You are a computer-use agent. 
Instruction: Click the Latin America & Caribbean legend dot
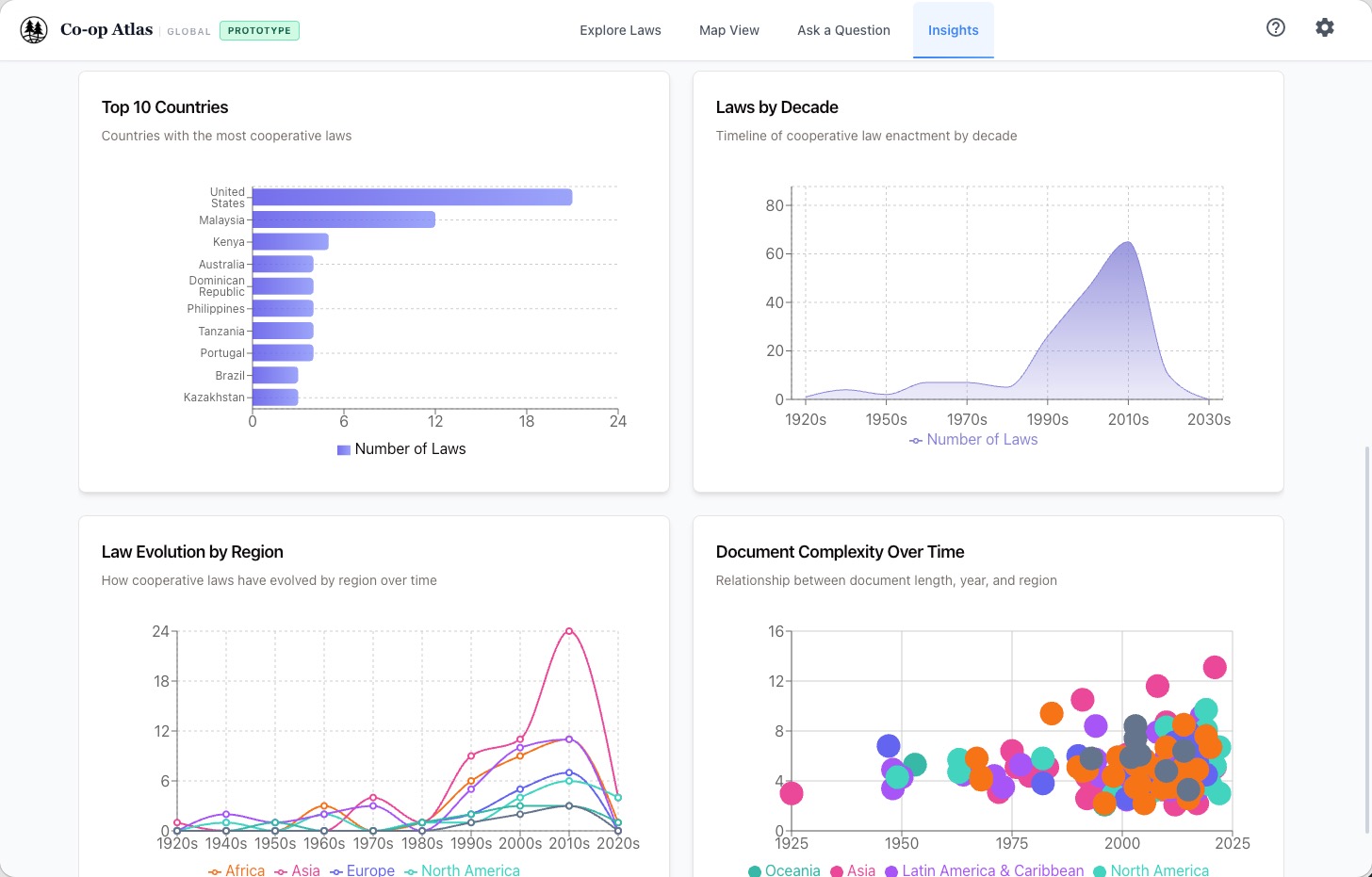(890, 870)
